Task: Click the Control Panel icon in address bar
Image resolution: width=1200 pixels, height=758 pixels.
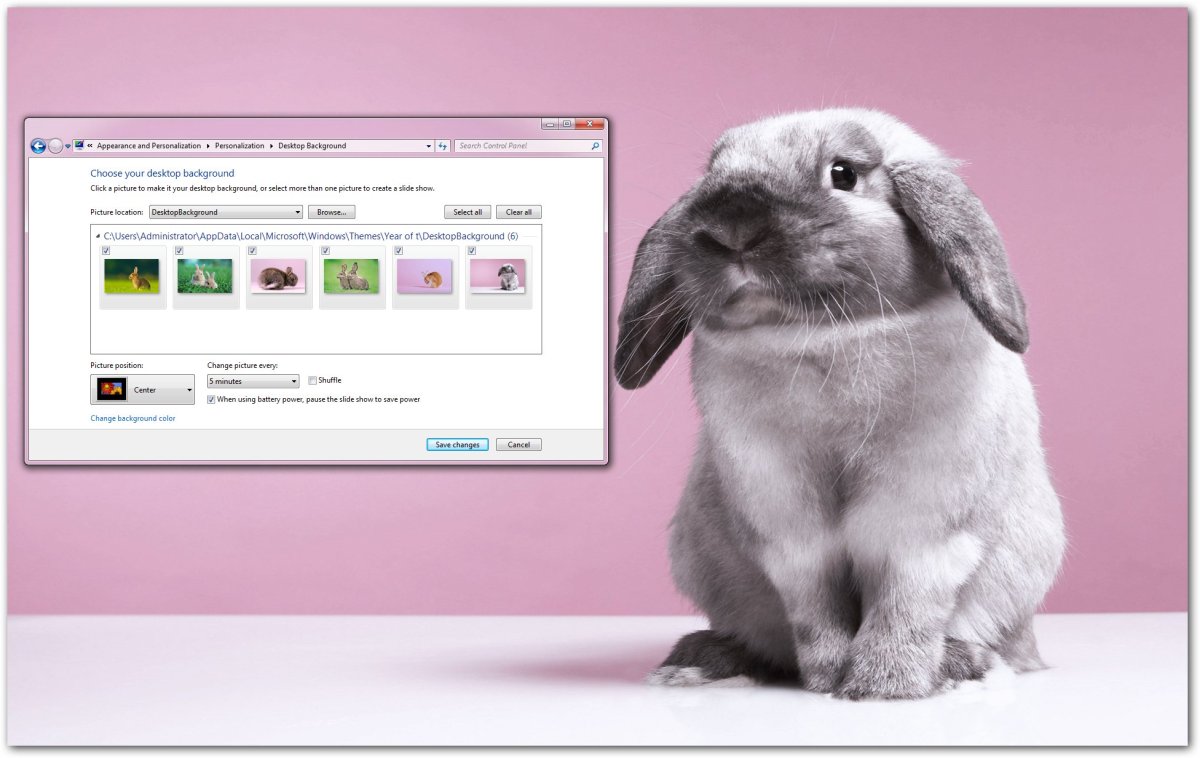Action: click(x=79, y=146)
